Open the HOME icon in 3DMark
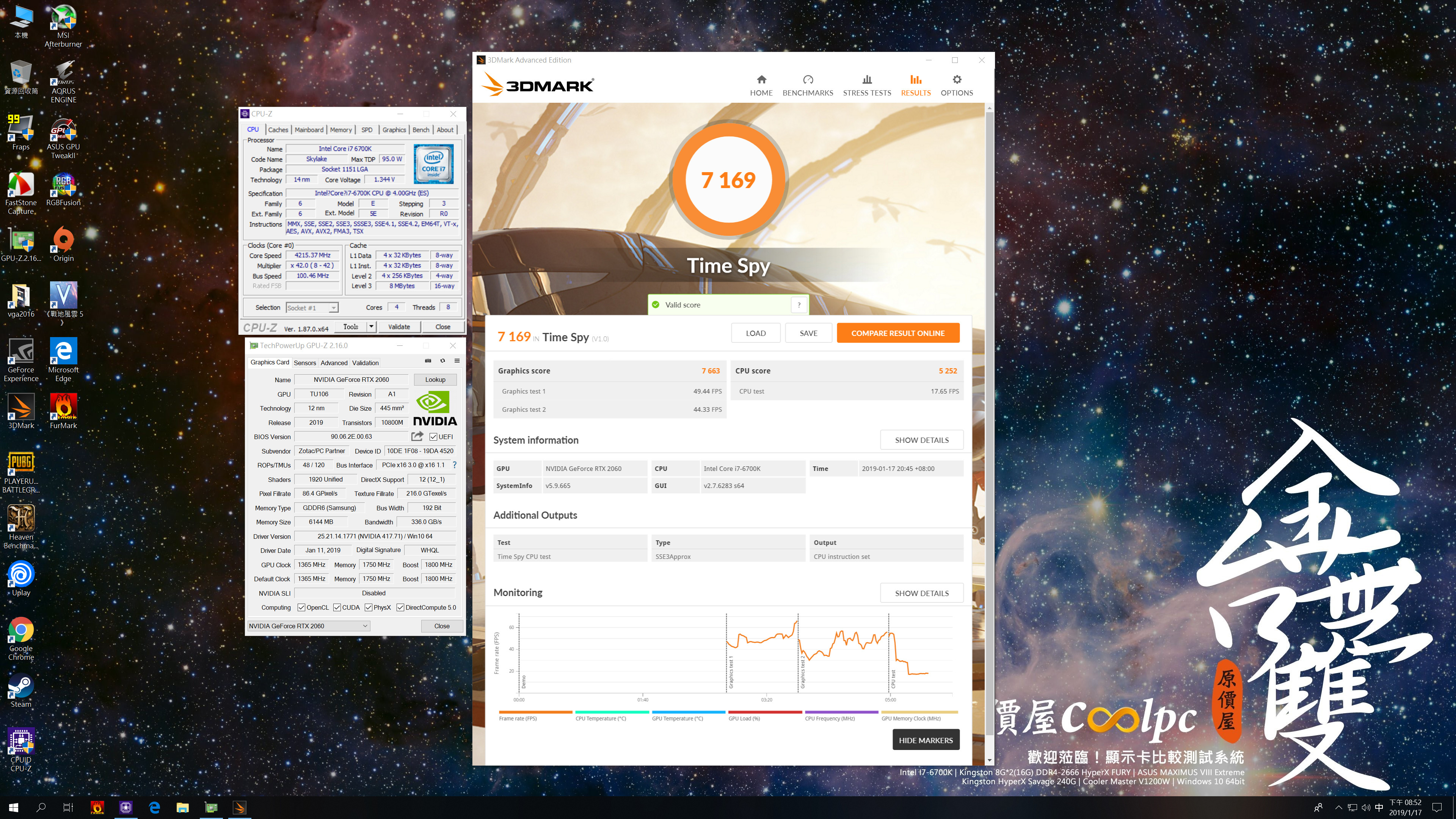 coord(761,80)
